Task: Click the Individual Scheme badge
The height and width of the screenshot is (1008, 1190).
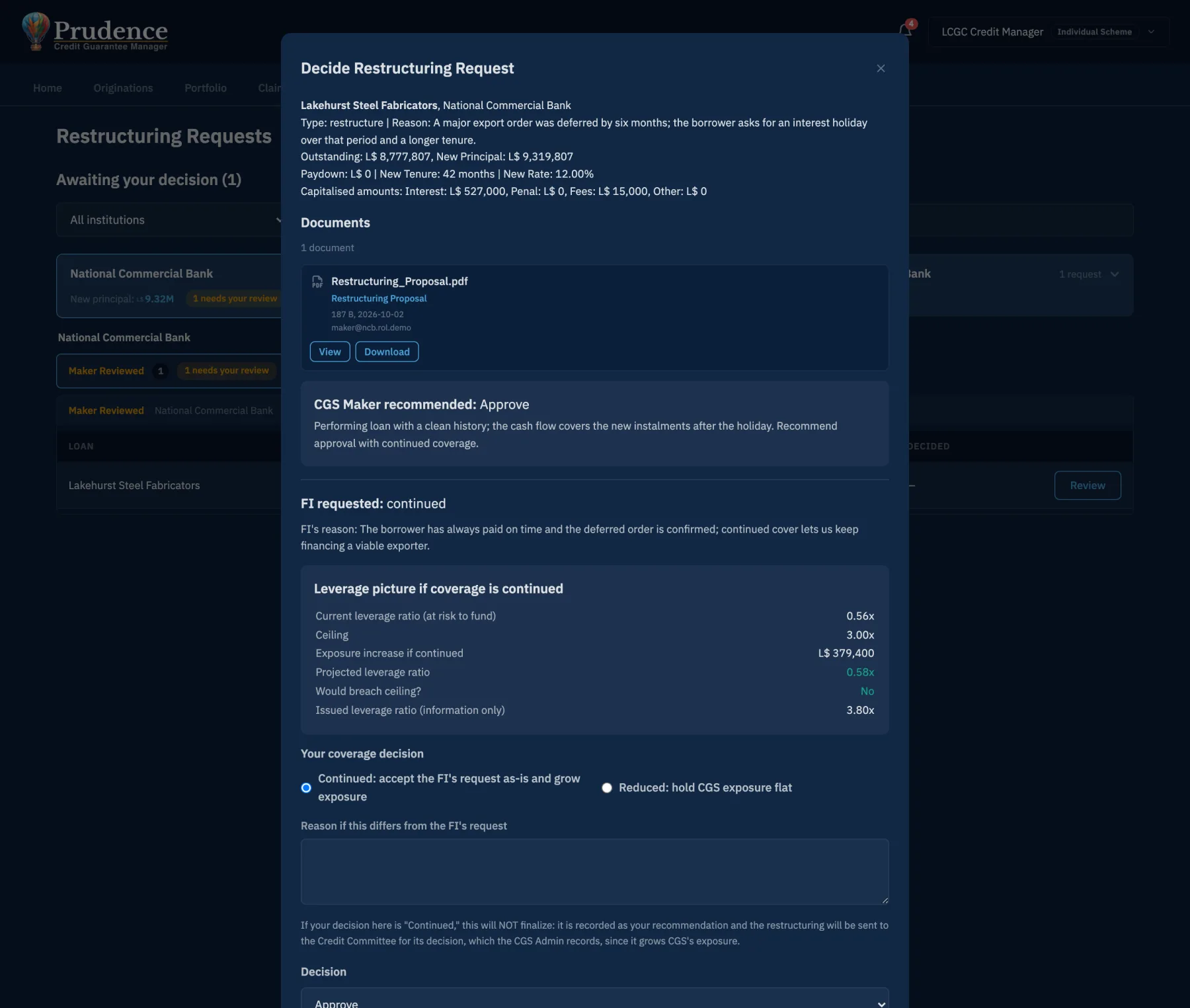Action: coord(1094,32)
